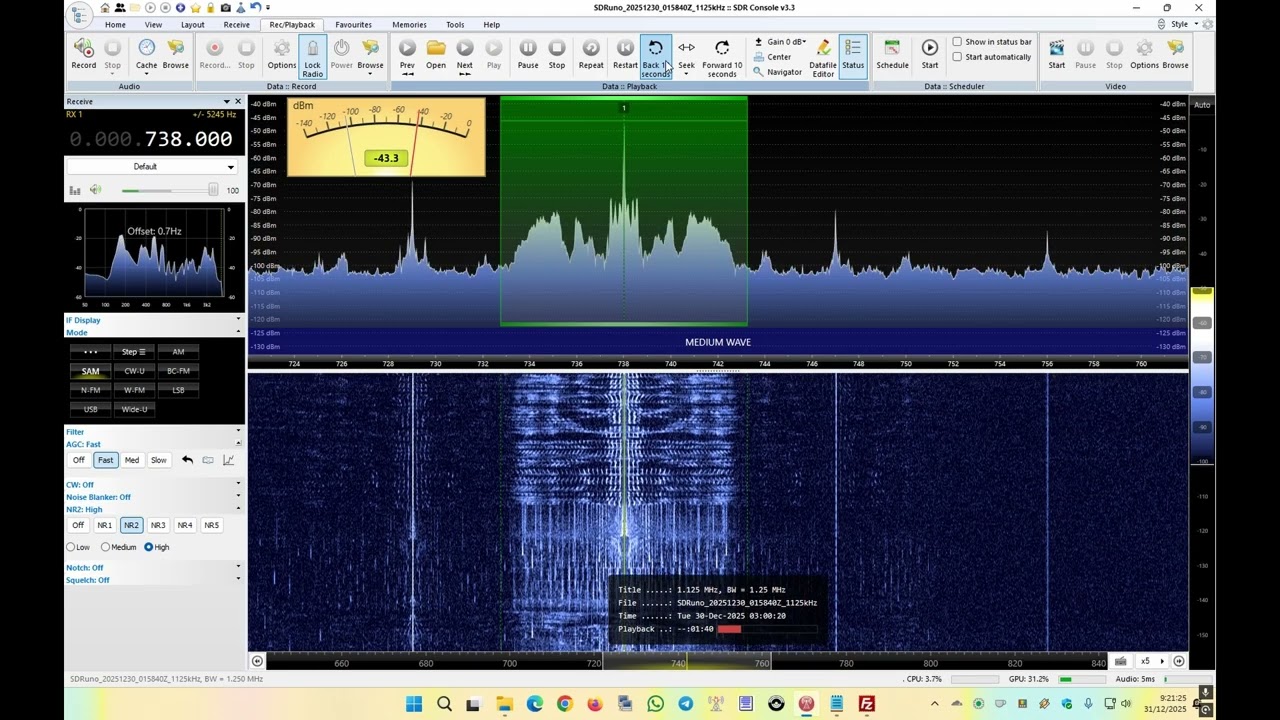Image resolution: width=1280 pixels, height=720 pixels.
Task: Open the Gain 0 dB dropdown
Action: click(780, 42)
